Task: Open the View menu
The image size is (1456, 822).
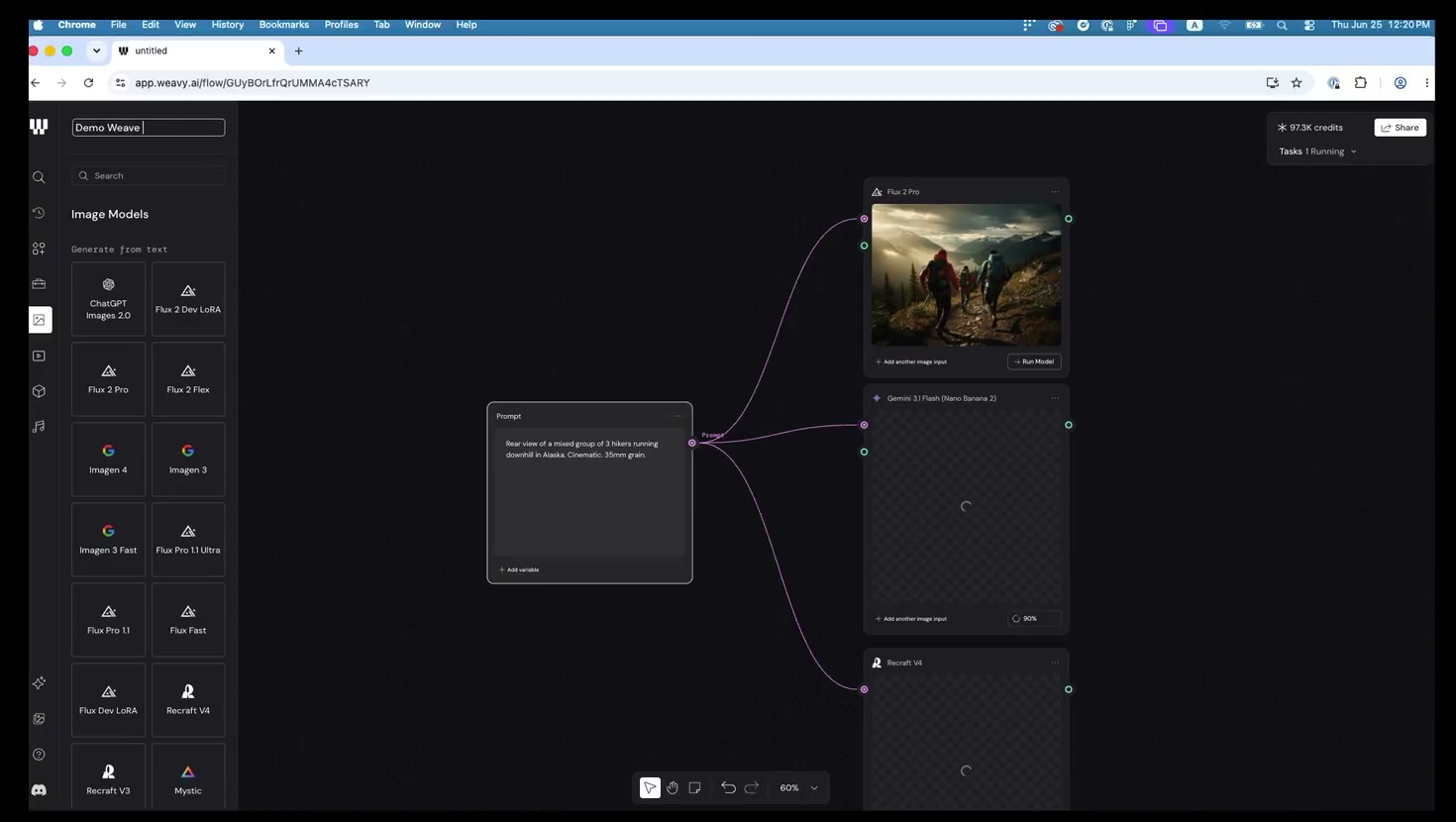Action: [185, 25]
